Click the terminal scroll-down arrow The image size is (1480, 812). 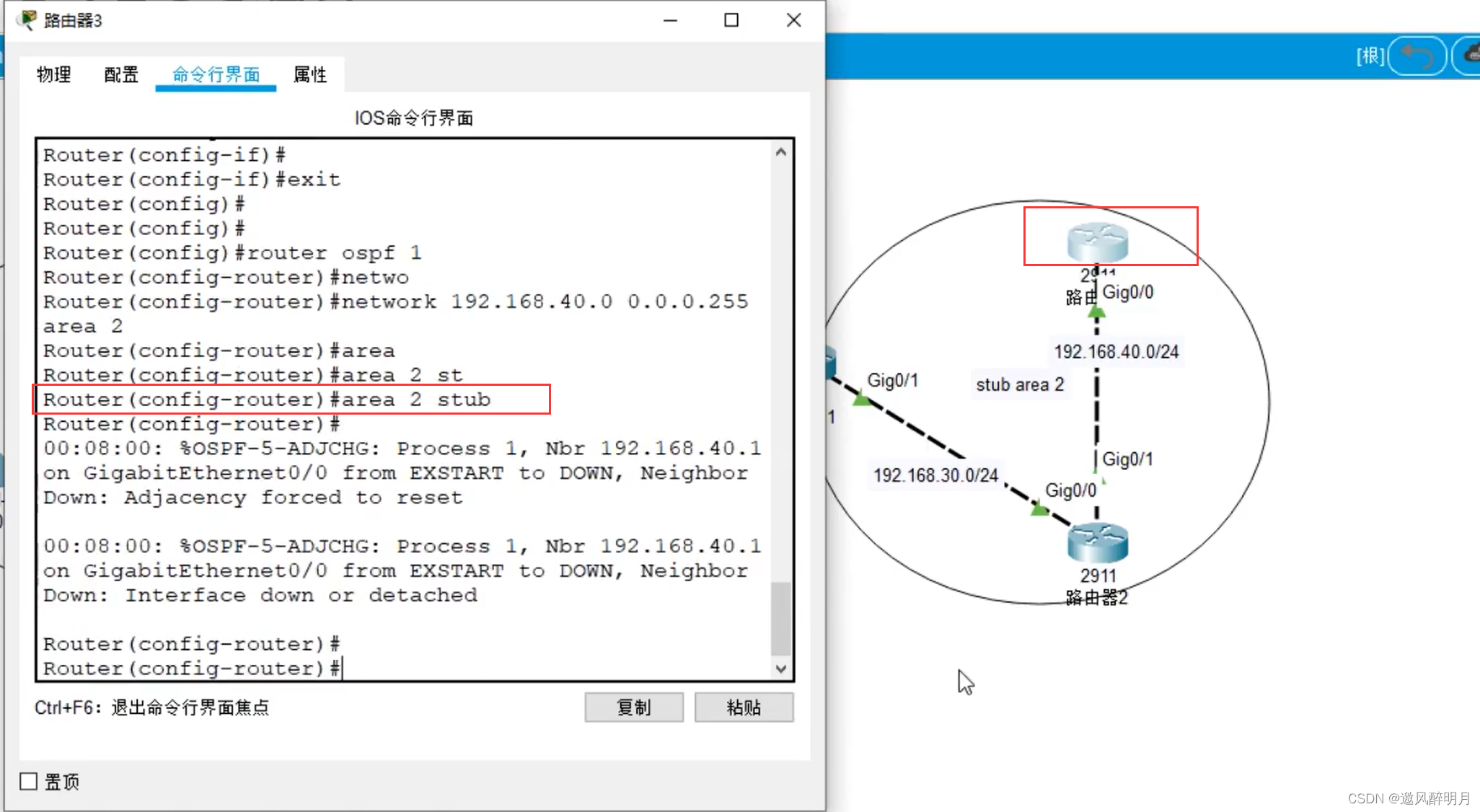point(780,668)
